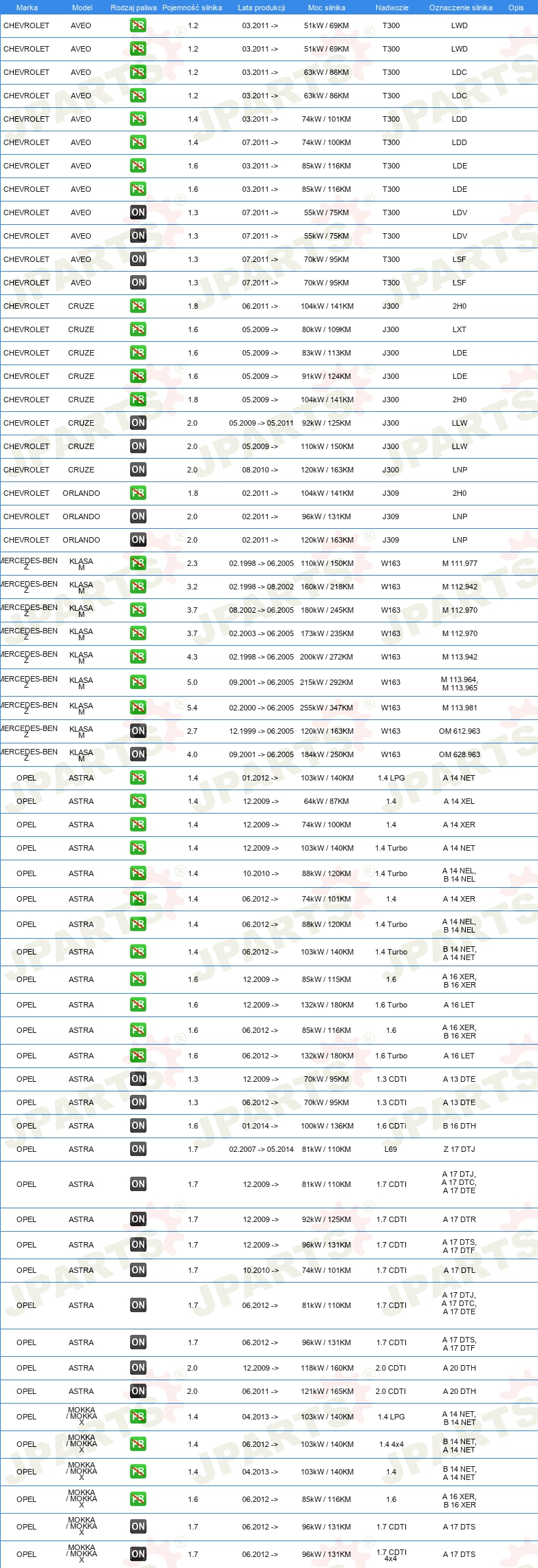Click petrol icon in Mercedes 173kW / 235KM row
This screenshot has height=1568, width=538.
tap(138, 633)
